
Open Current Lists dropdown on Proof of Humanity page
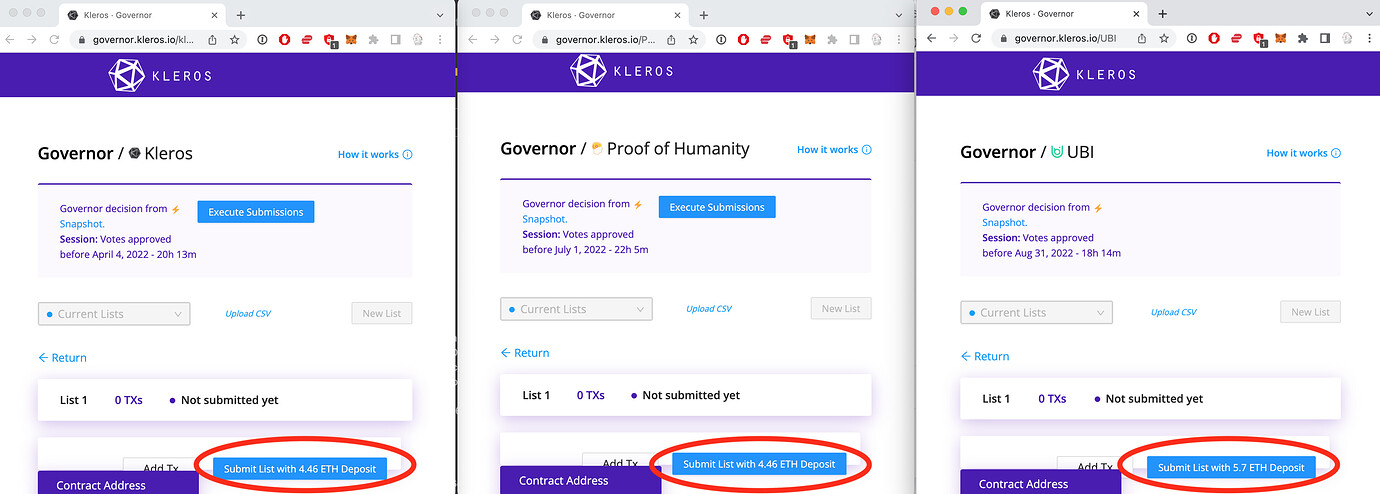click(576, 309)
